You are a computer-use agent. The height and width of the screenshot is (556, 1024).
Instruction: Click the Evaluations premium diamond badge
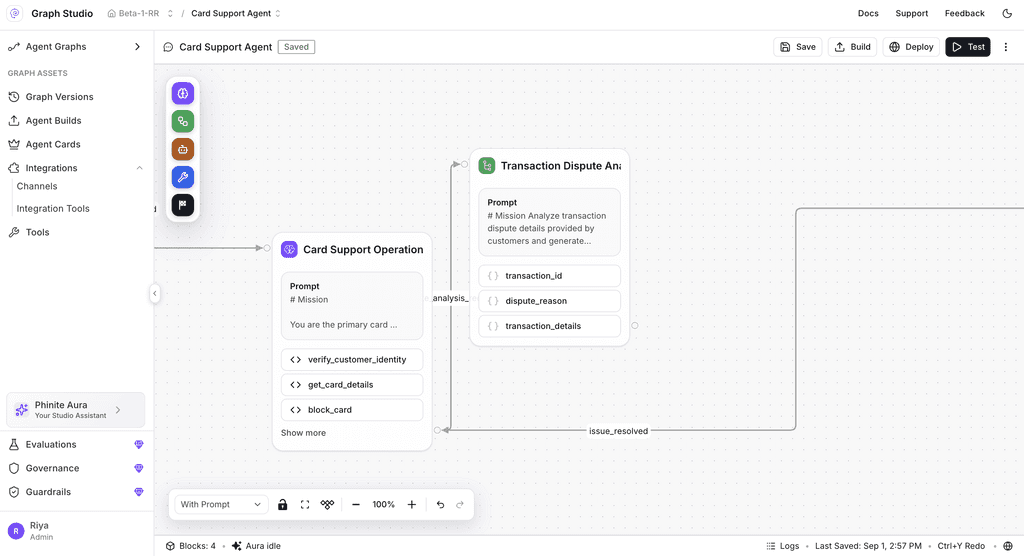pos(138,444)
